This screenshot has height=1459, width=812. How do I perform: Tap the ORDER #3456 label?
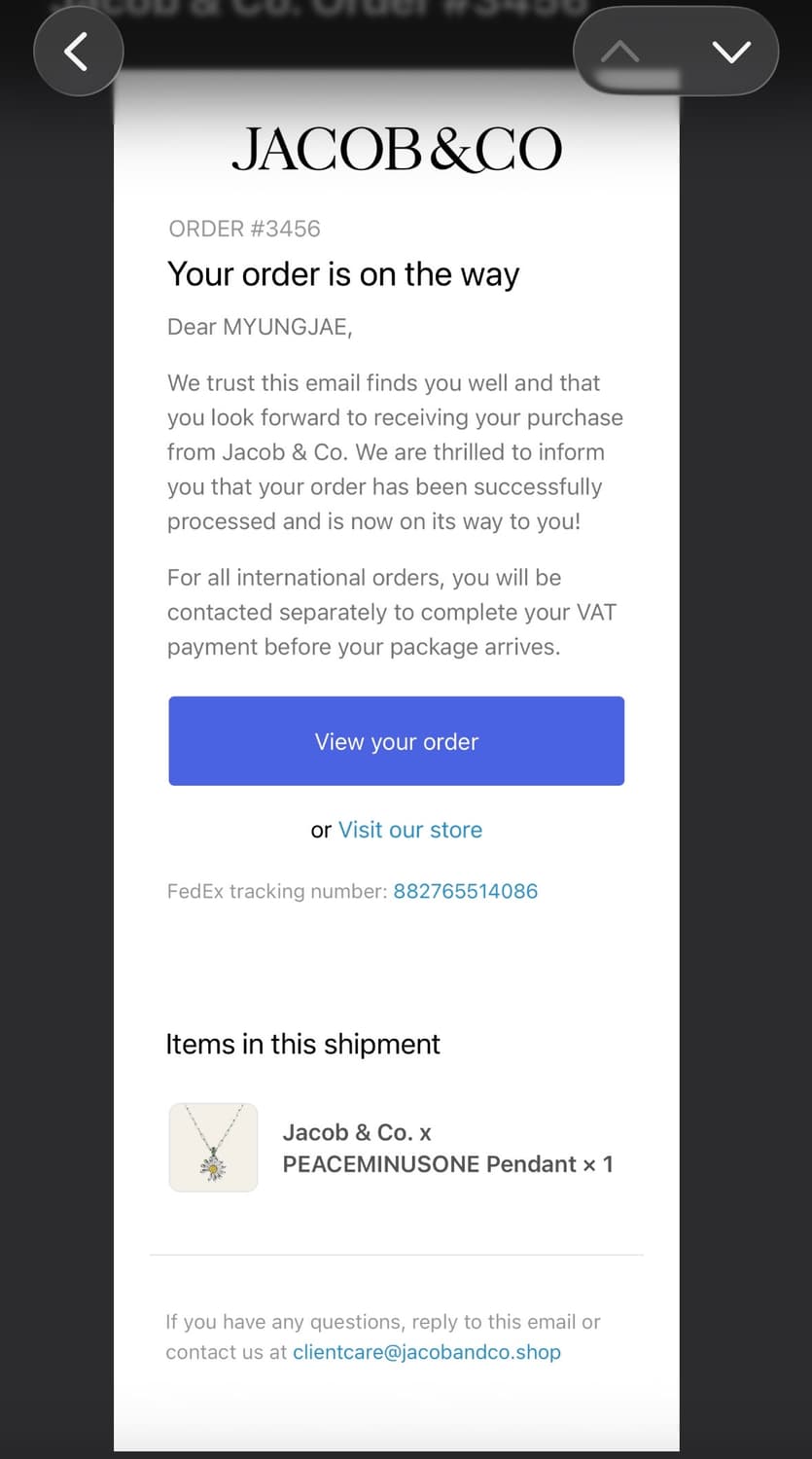pyautogui.click(x=244, y=229)
